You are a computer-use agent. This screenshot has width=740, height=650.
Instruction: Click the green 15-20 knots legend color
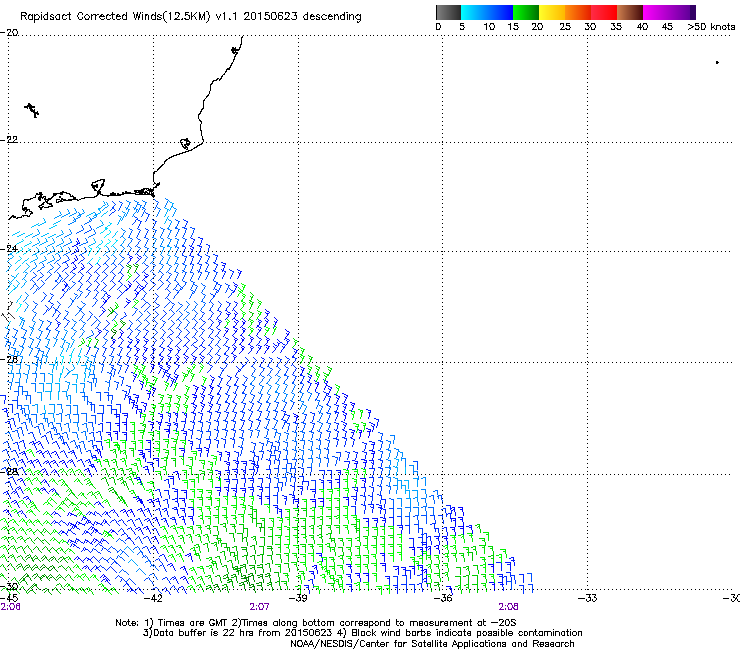(x=526, y=12)
